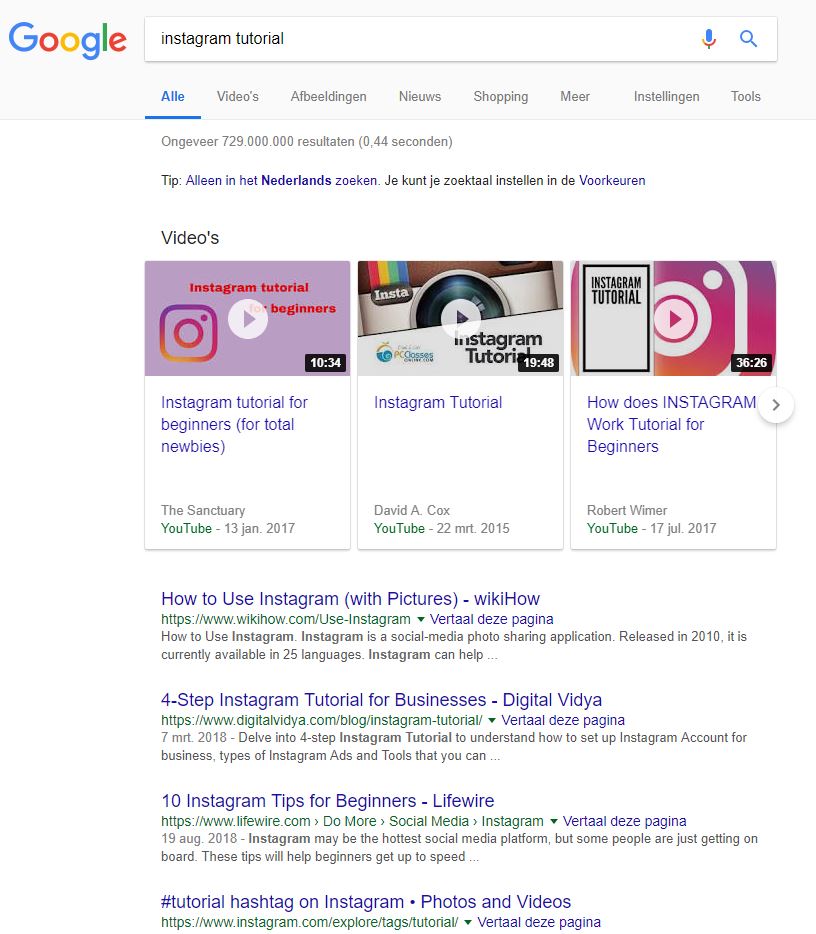Switch to the Afbeeldingen tab
This screenshot has height=934, width=816.
(x=329, y=96)
